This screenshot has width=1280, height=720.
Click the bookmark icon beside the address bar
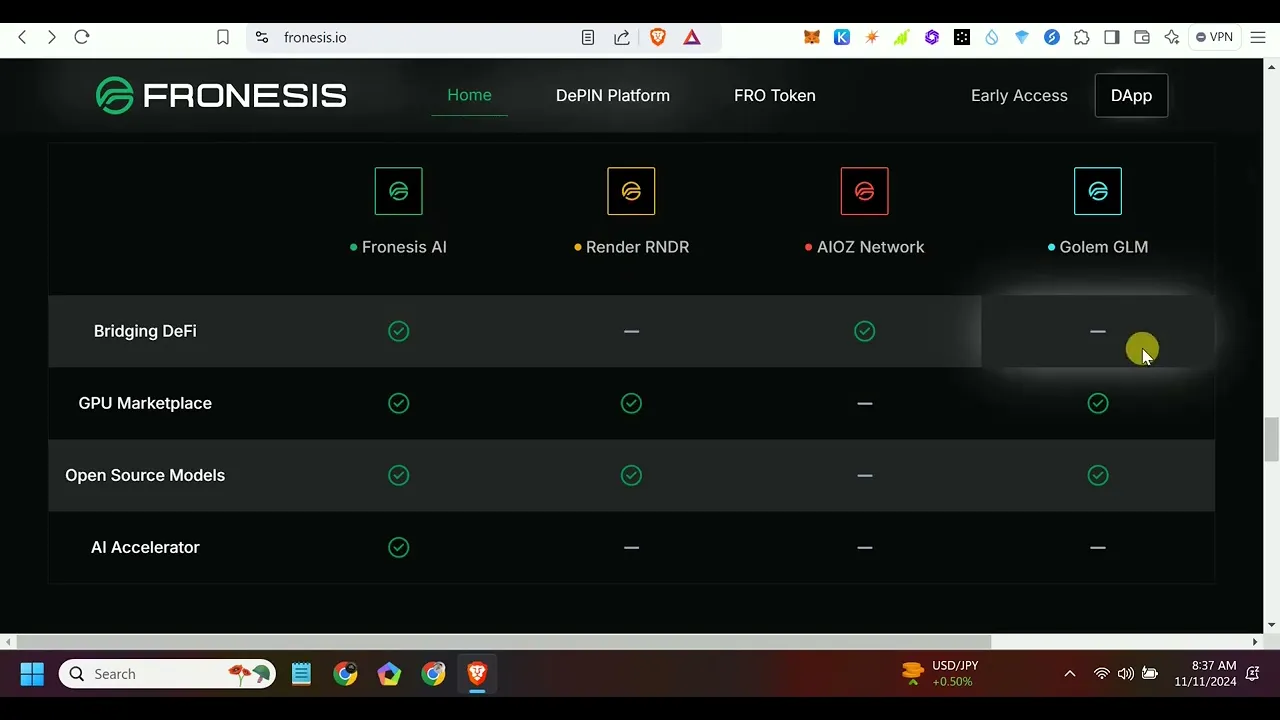point(223,37)
